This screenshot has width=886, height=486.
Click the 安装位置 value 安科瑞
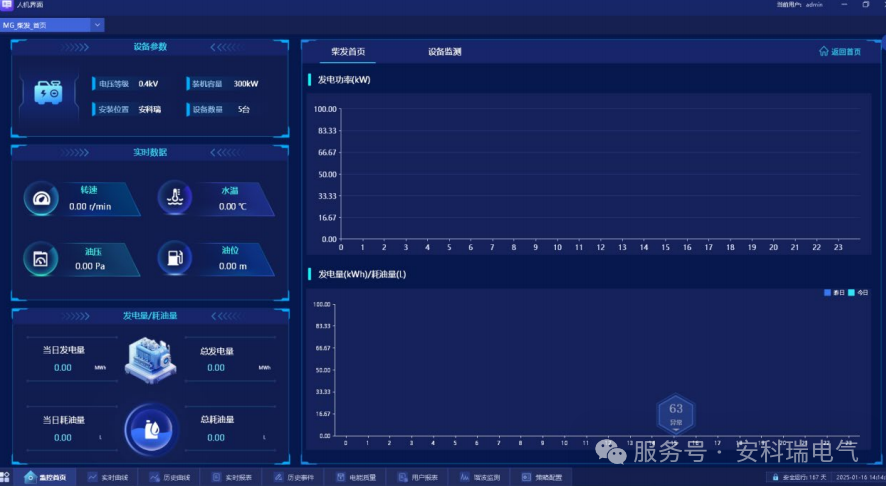tap(150, 109)
